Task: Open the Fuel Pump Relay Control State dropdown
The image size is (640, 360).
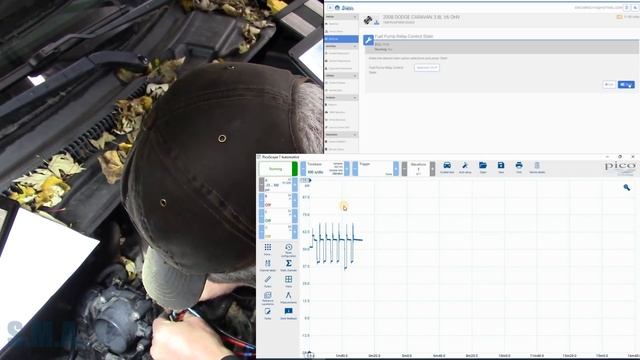Action: tap(427, 68)
